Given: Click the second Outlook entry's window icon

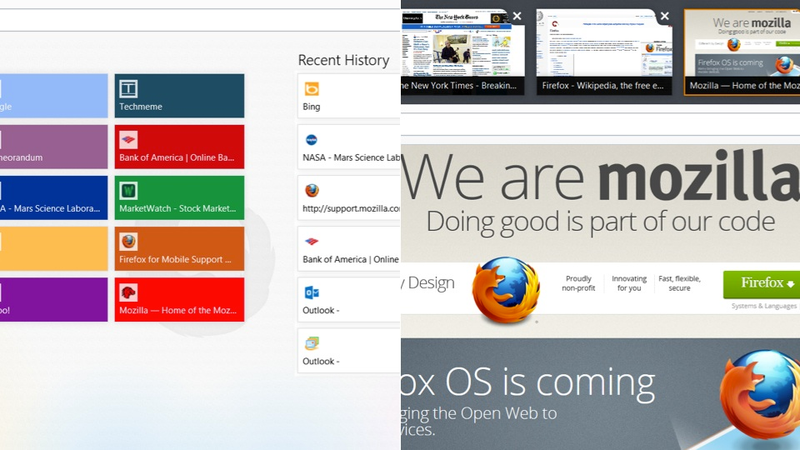Looking at the screenshot, I should click(311, 343).
